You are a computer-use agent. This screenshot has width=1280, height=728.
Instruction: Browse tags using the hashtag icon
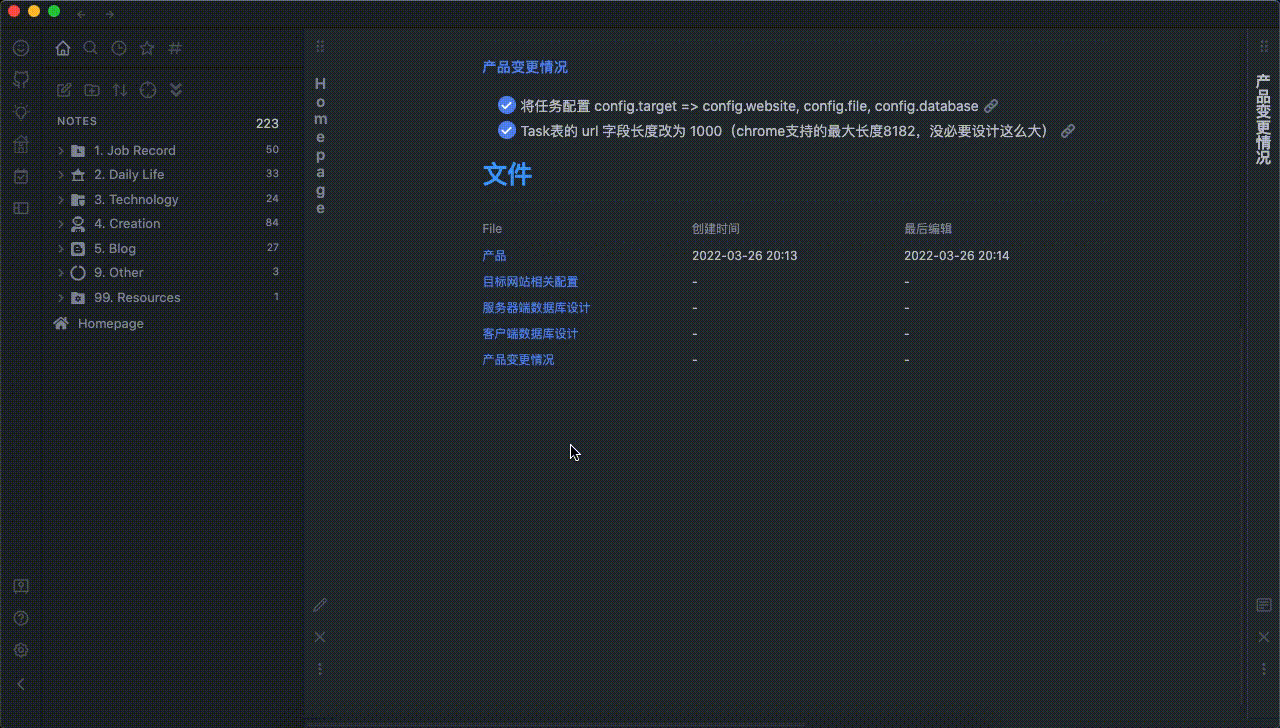tap(174, 47)
